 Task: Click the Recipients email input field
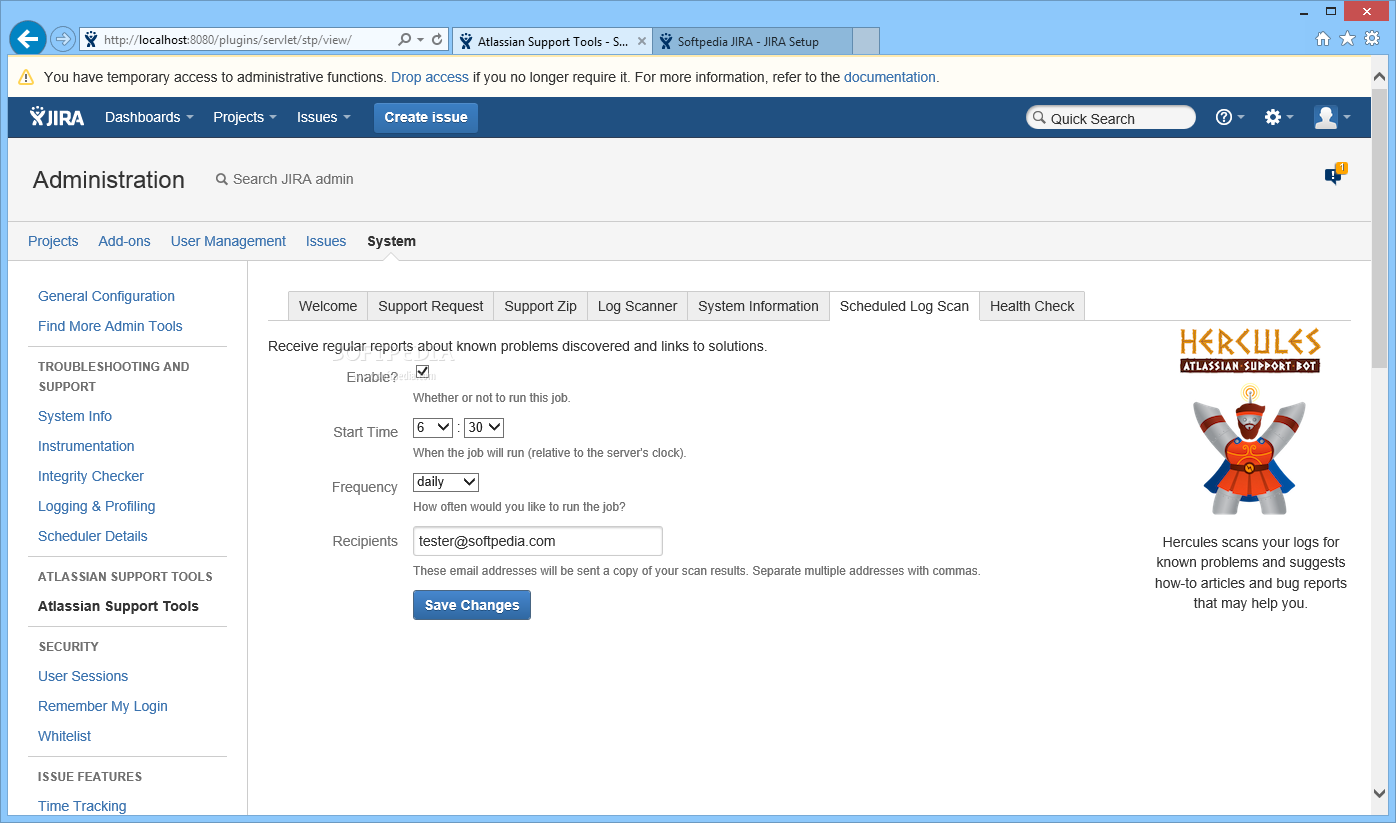pyautogui.click(x=538, y=541)
